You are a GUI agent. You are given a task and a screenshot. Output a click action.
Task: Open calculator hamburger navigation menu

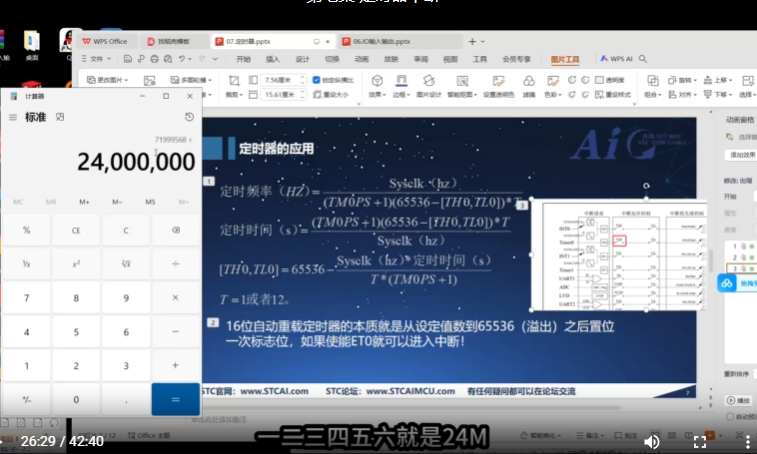click(x=13, y=117)
